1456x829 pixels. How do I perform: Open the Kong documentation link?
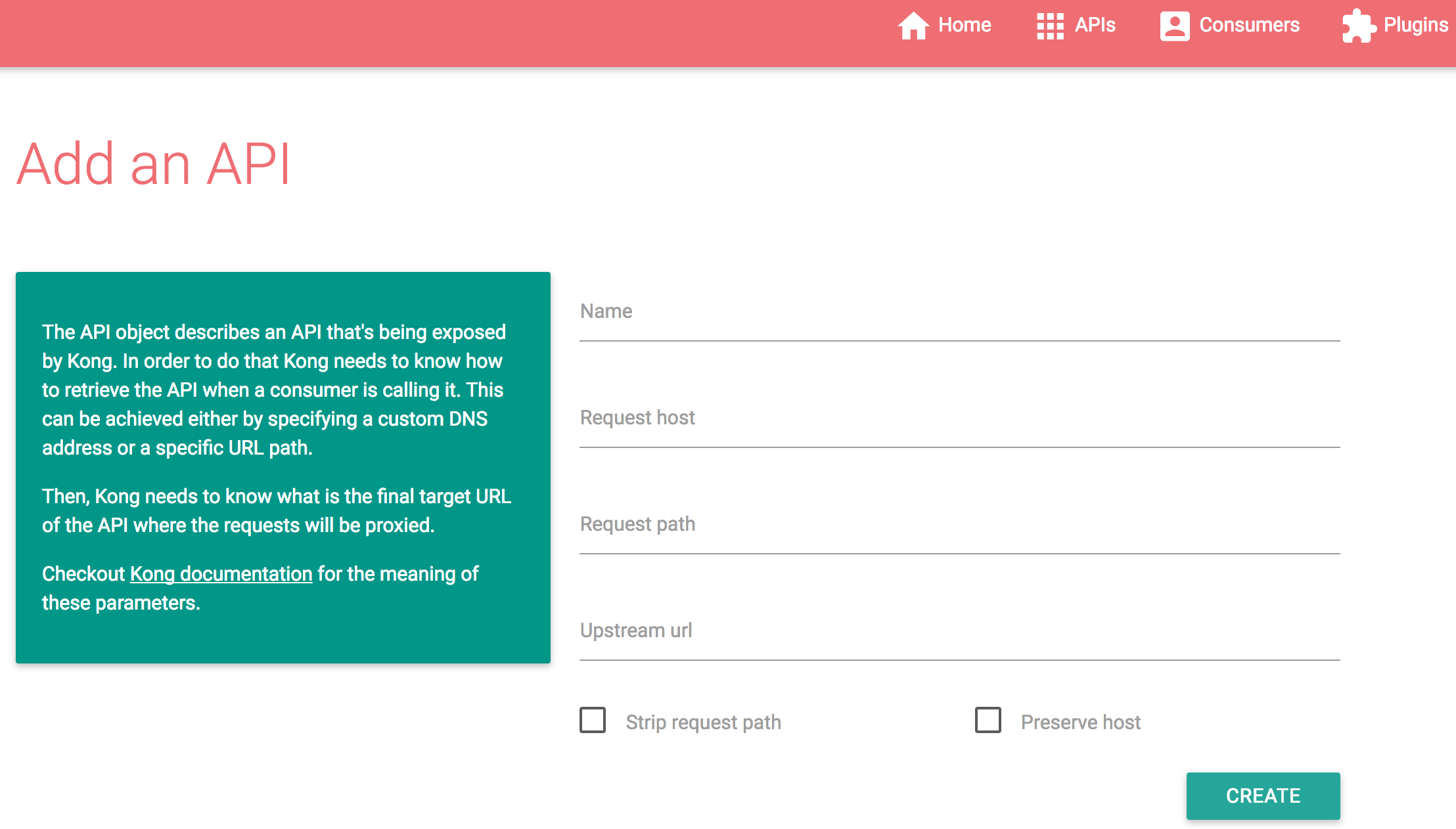(221, 574)
